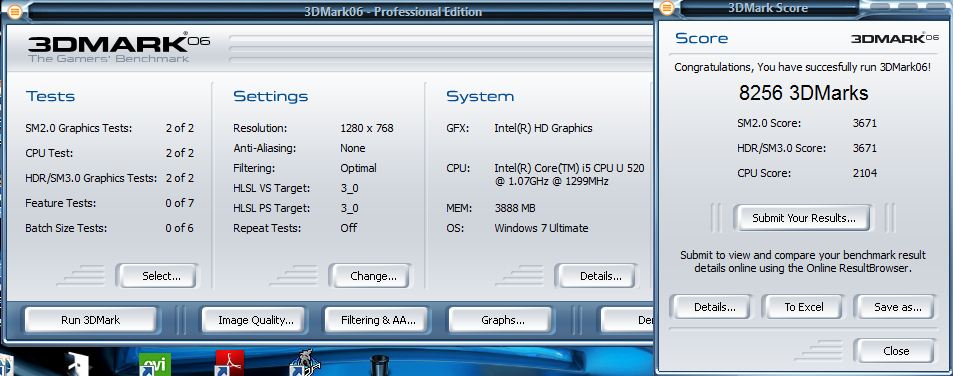Click the HDR/SM3.0 Graphics Tests '2 of 2' value
This screenshot has height=376, width=953.
(x=180, y=178)
